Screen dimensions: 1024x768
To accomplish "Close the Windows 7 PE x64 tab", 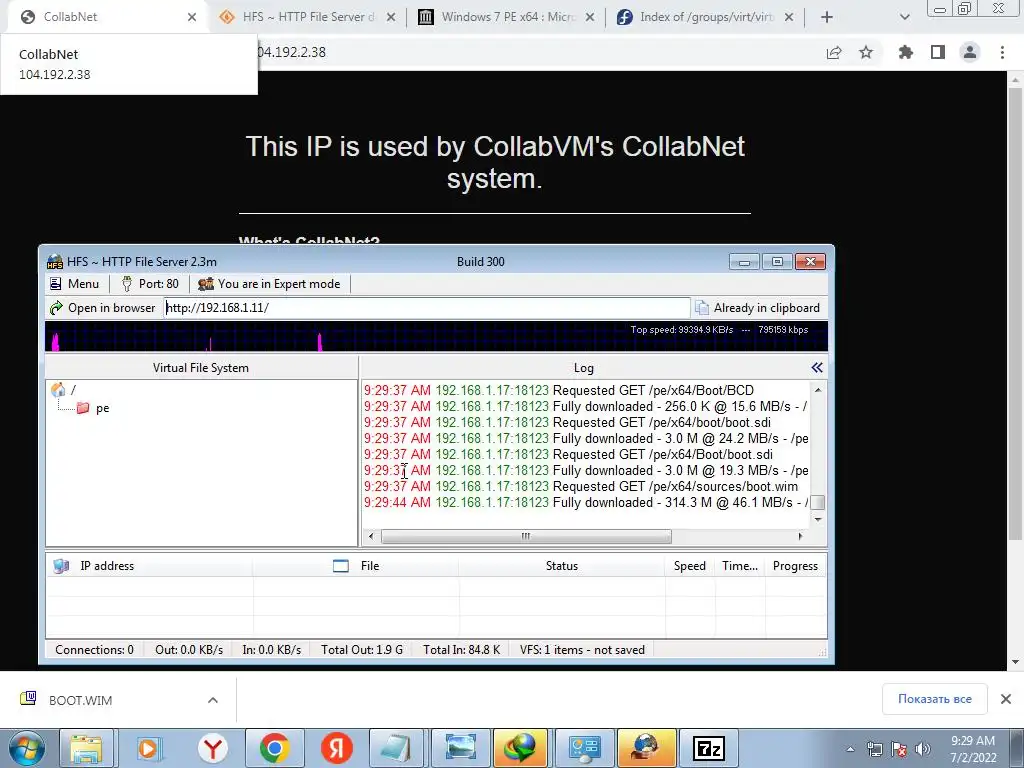I will tap(590, 17).
